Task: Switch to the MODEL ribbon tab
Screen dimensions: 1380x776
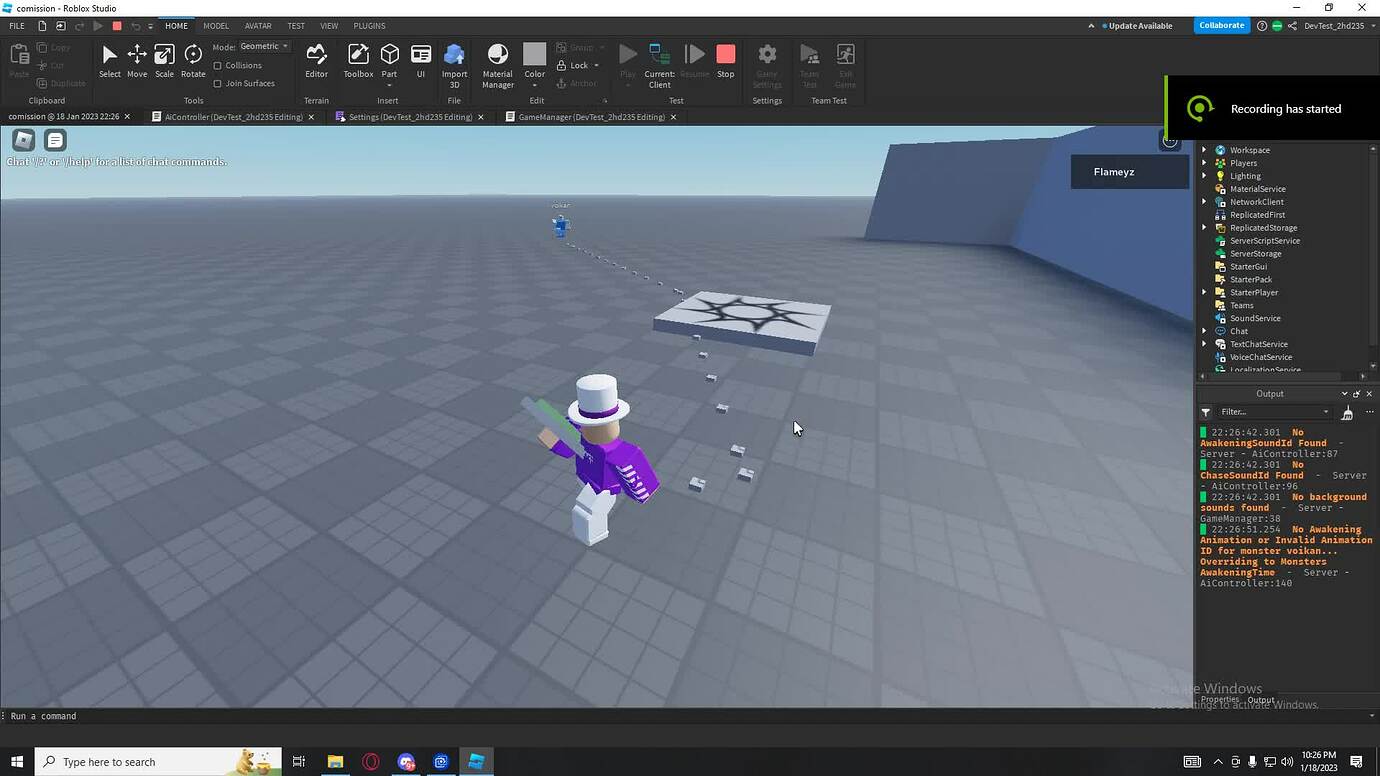Action: point(215,25)
